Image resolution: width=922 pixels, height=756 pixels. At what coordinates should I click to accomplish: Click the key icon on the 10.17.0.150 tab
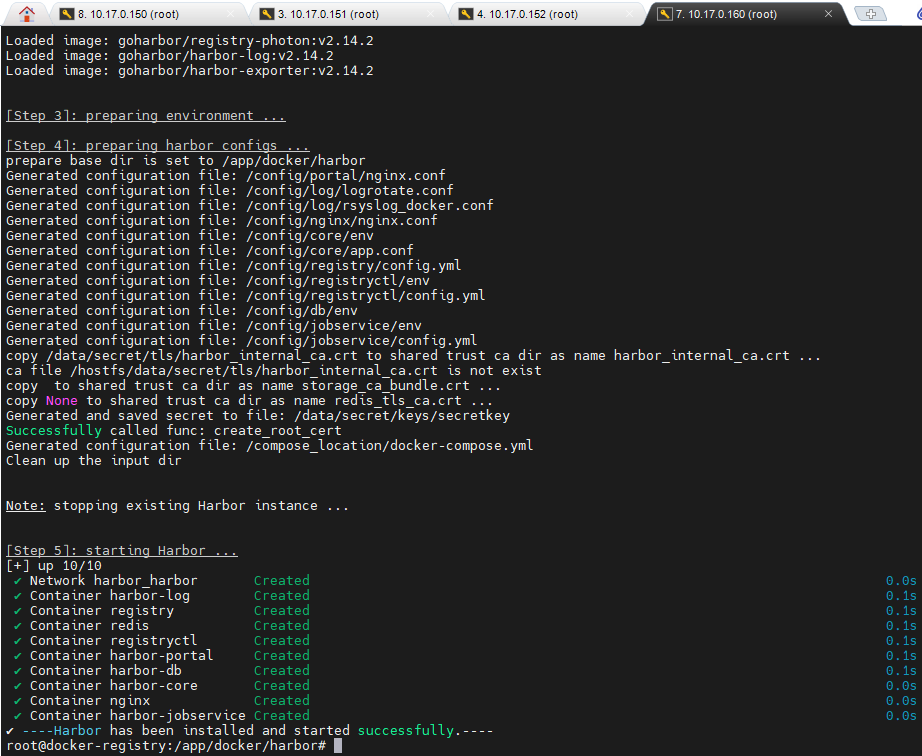point(66,14)
